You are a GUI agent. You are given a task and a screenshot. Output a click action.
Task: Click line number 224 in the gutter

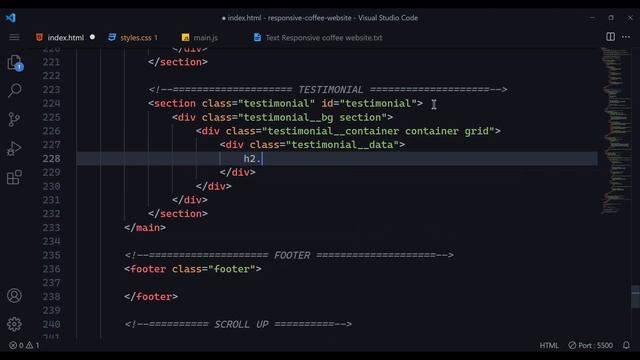pos(51,103)
